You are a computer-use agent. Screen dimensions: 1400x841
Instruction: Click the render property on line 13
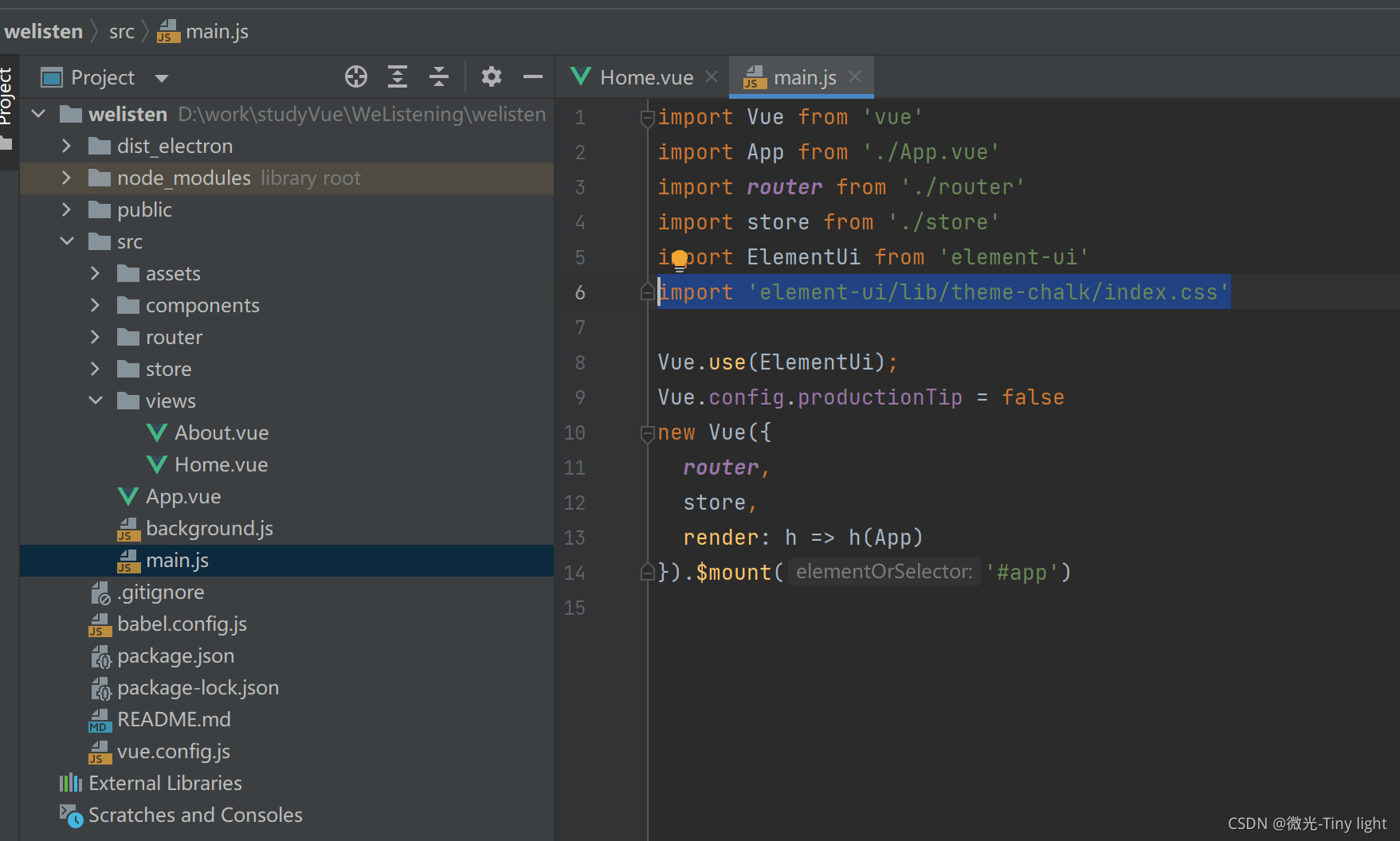pos(720,538)
